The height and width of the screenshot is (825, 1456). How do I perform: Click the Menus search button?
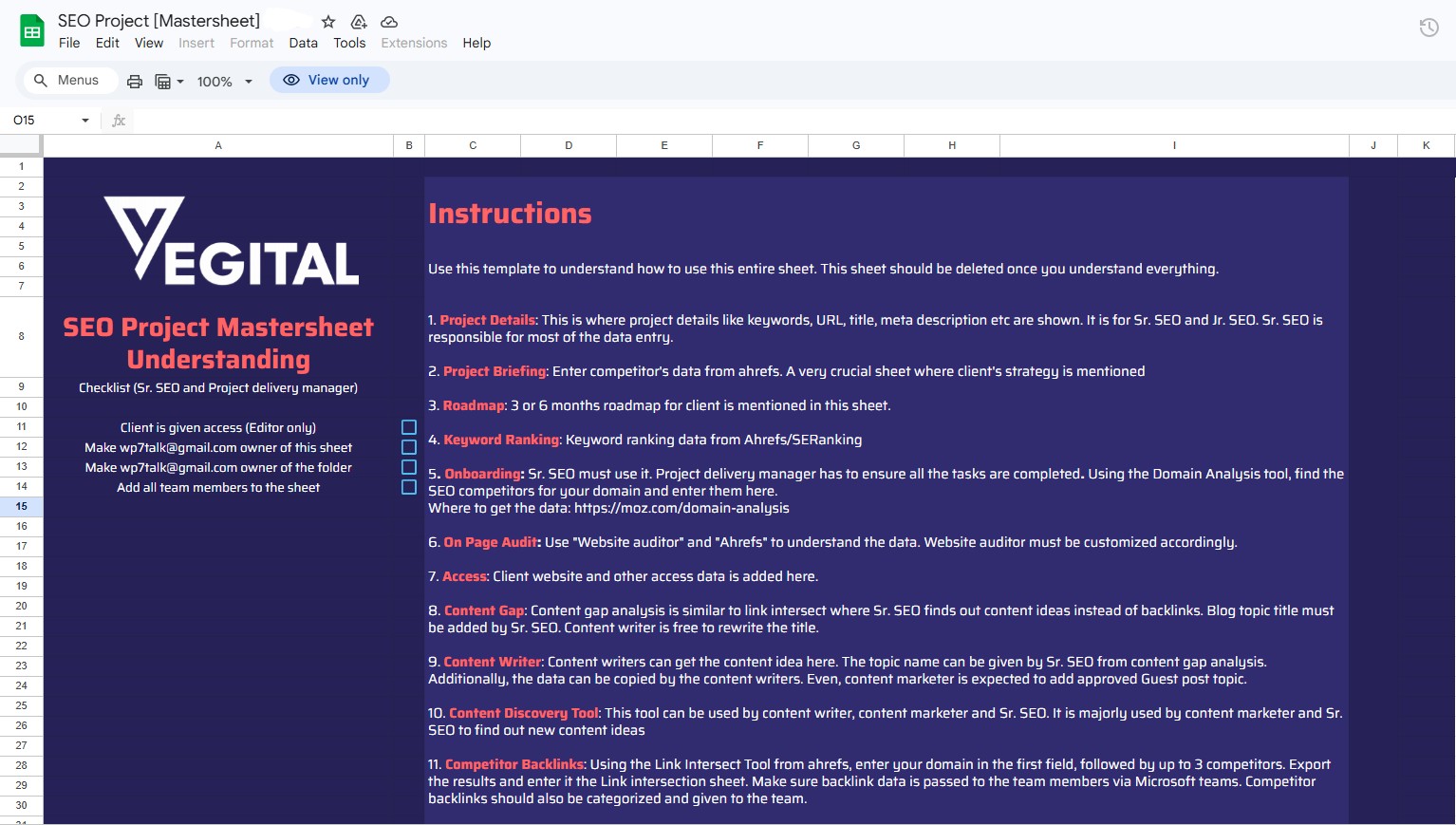(x=68, y=80)
